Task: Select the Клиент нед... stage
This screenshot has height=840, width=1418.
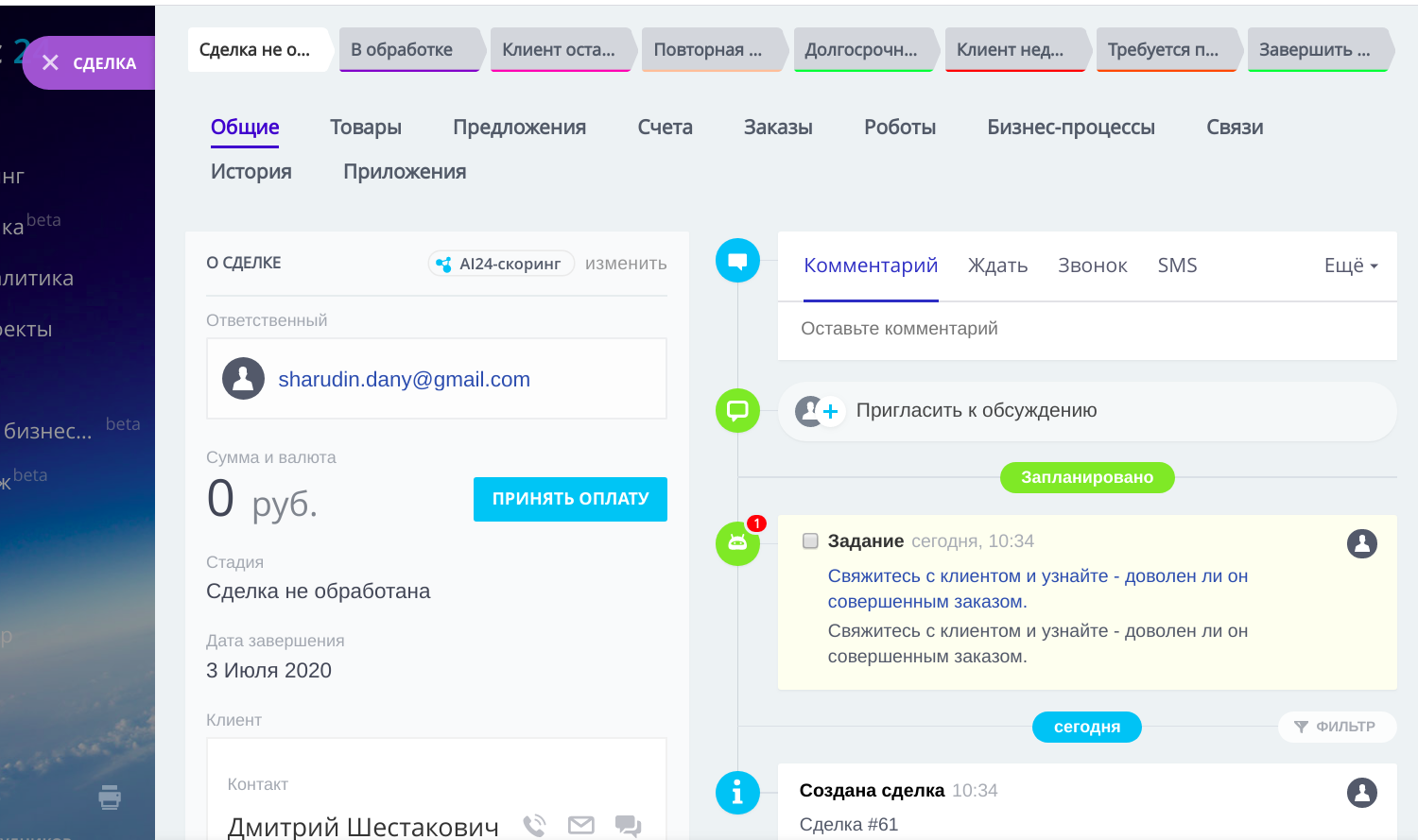Action: (x=1017, y=50)
